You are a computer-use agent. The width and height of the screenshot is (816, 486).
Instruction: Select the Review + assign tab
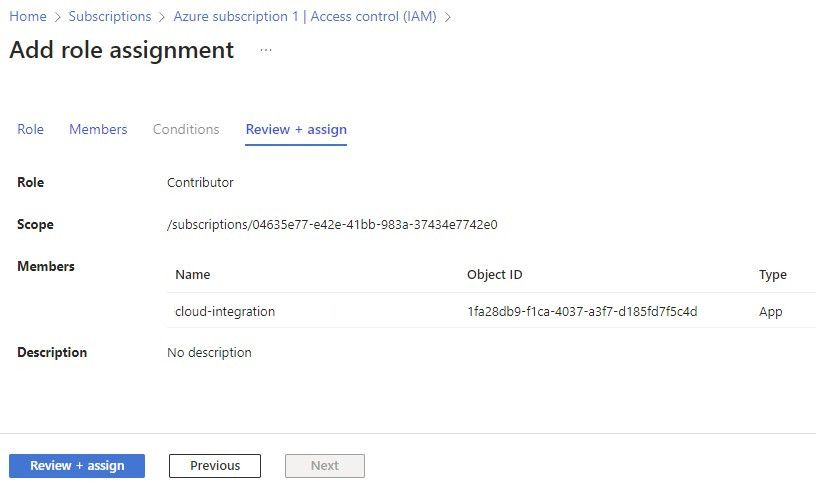point(296,129)
